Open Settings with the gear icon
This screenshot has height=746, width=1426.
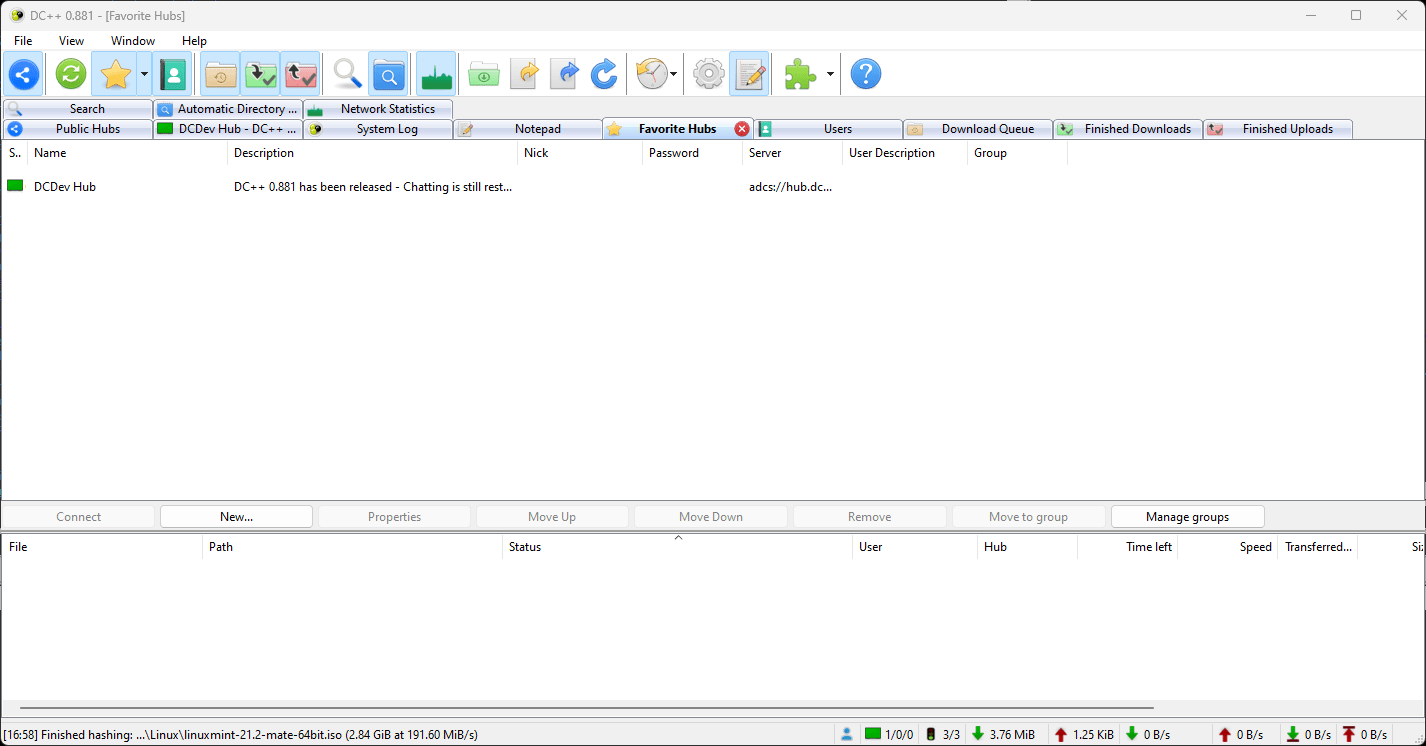(x=709, y=74)
